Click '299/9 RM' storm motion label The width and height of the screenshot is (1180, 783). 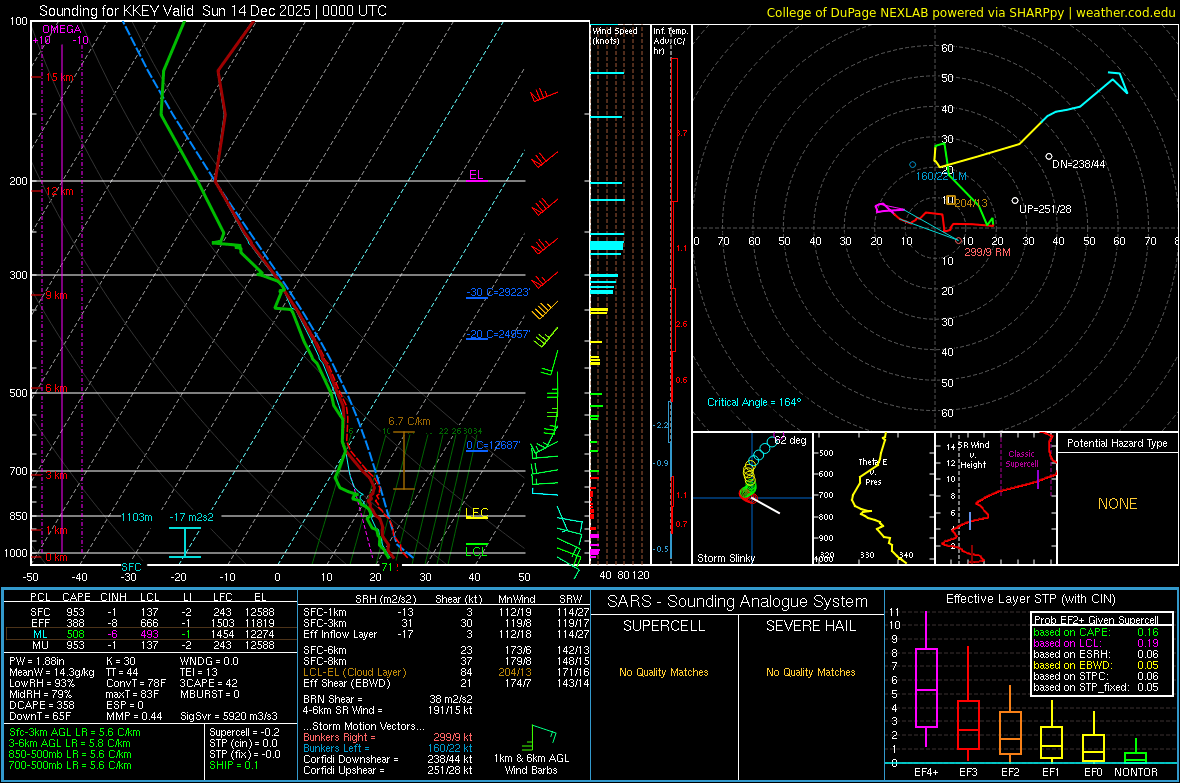987,252
